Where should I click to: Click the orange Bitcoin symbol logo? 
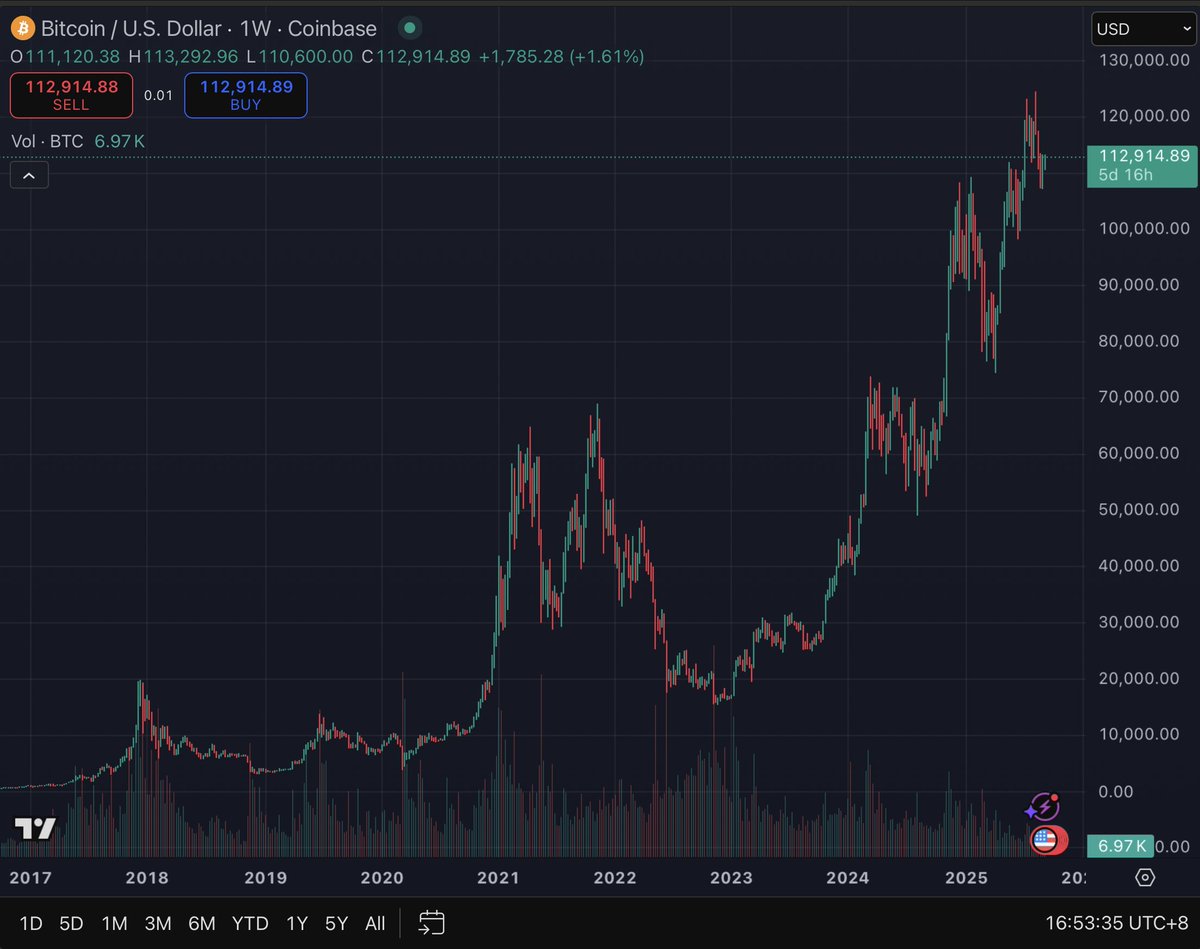[22, 29]
